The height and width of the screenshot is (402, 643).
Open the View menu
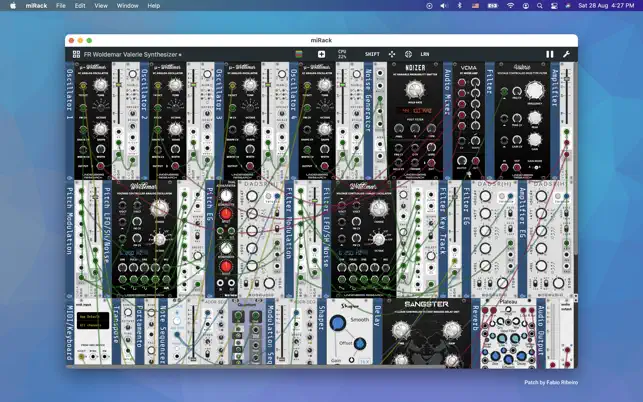click(x=101, y=6)
